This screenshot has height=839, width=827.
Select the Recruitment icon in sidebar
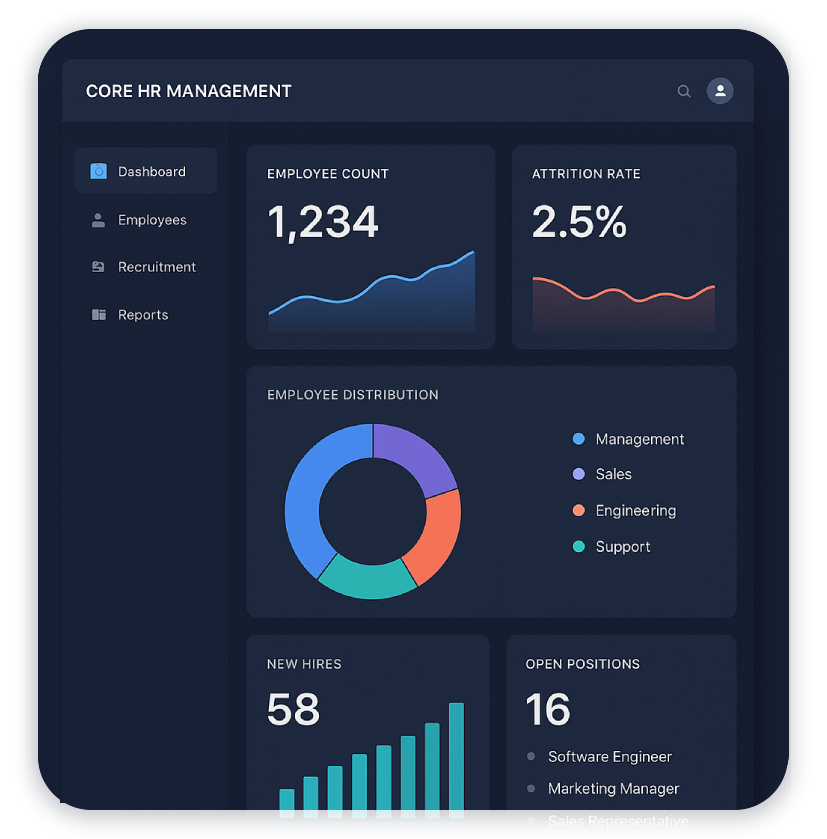click(98, 267)
